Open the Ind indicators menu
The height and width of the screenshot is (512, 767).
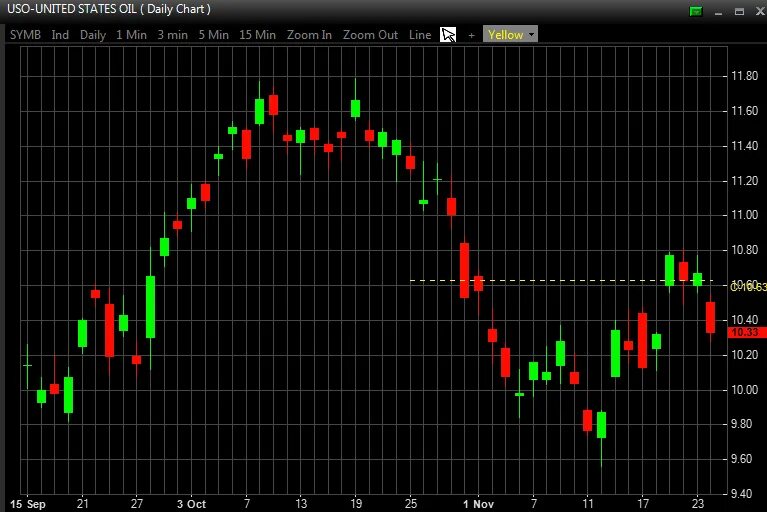pos(60,35)
